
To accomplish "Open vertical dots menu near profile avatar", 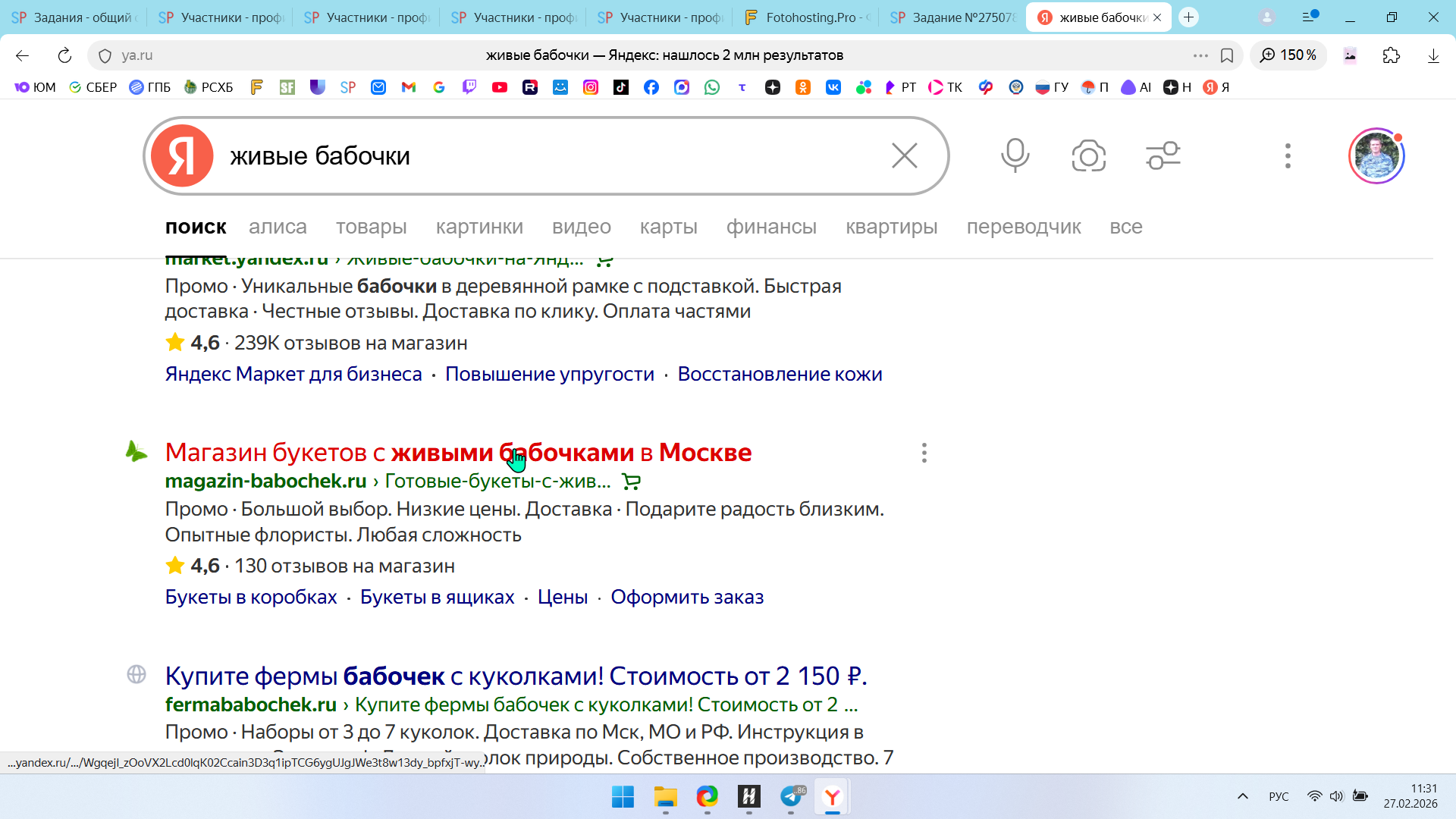I will pos(1287,155).
